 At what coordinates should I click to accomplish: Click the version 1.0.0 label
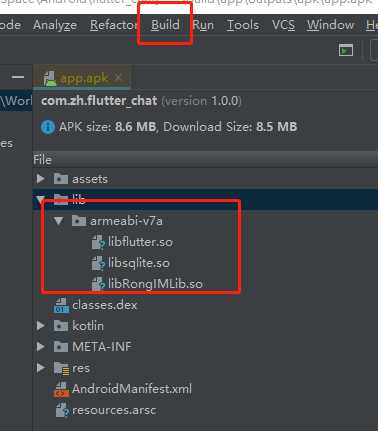pos(201,101)
